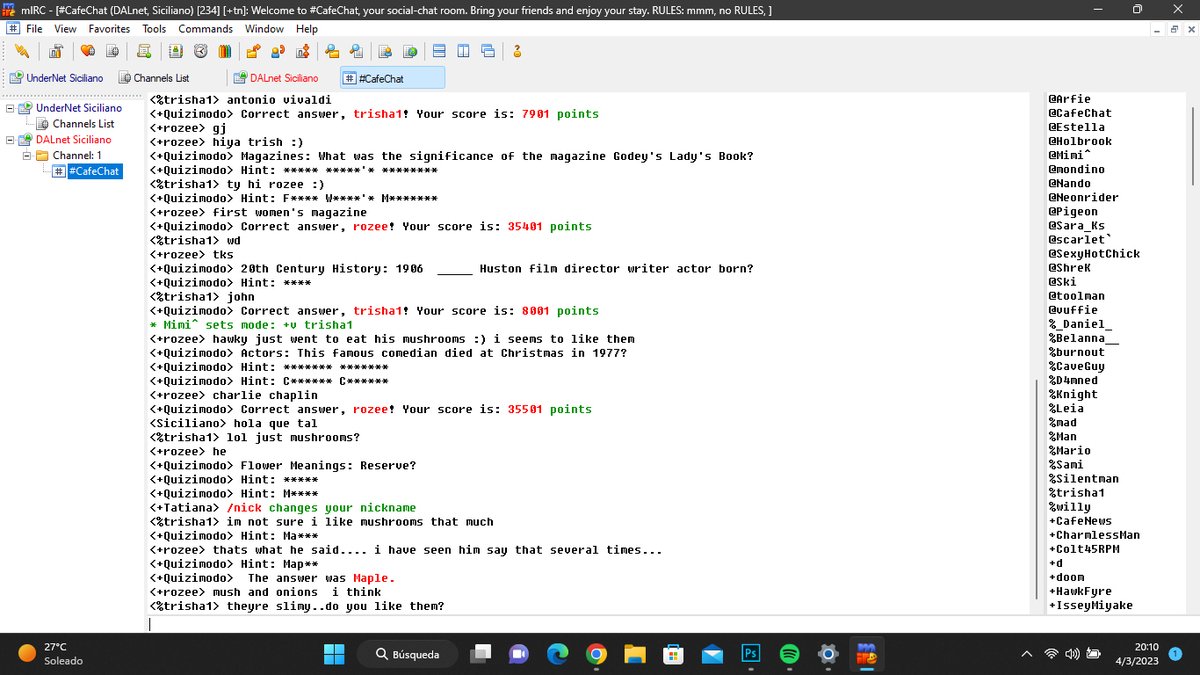Image resolution: width=1200 pixels, height=675 pixels.
Task: Click the channel window system menu icon
Action: tap(13, 29)
